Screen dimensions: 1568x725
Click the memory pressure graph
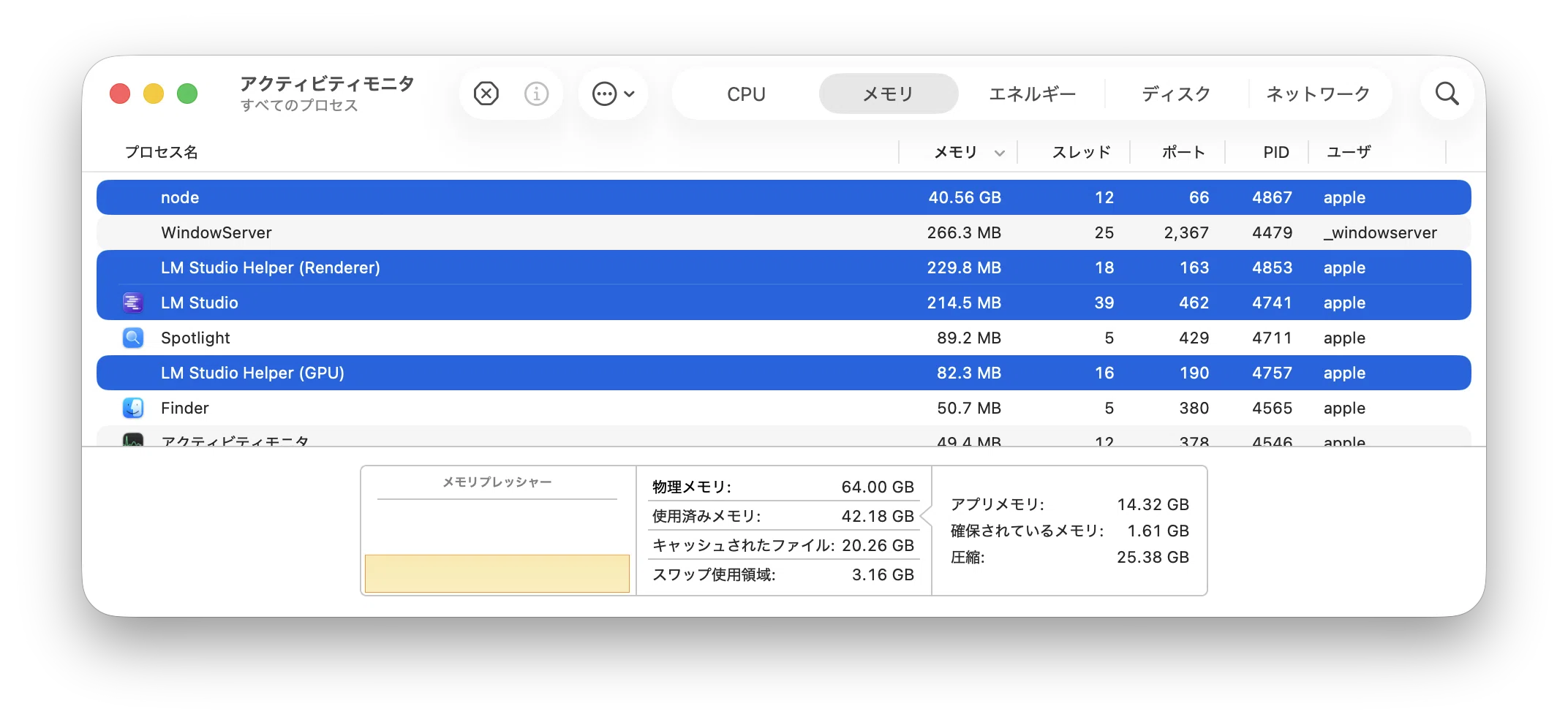tap(497, 573)
